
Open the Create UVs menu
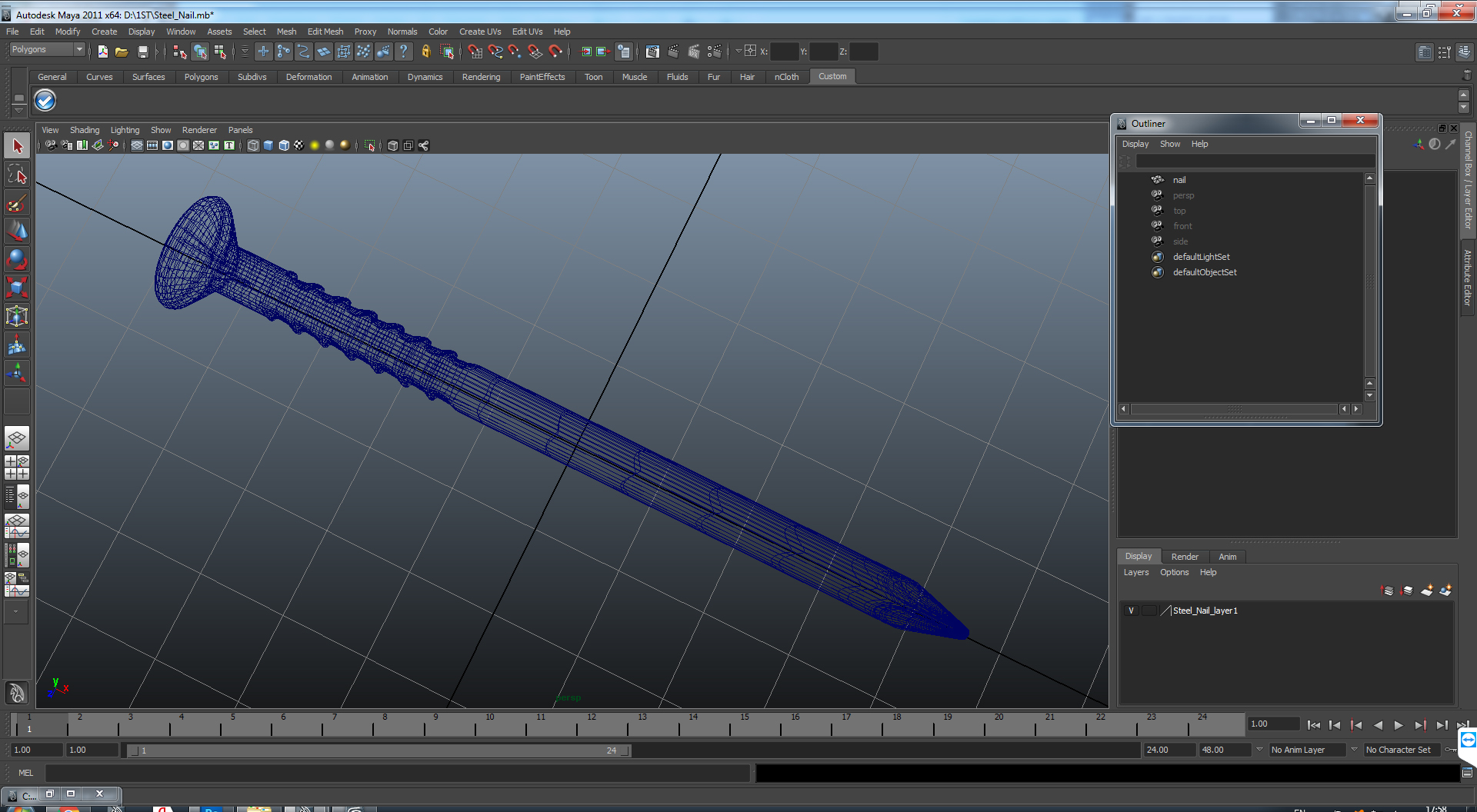tap(480, 32)
